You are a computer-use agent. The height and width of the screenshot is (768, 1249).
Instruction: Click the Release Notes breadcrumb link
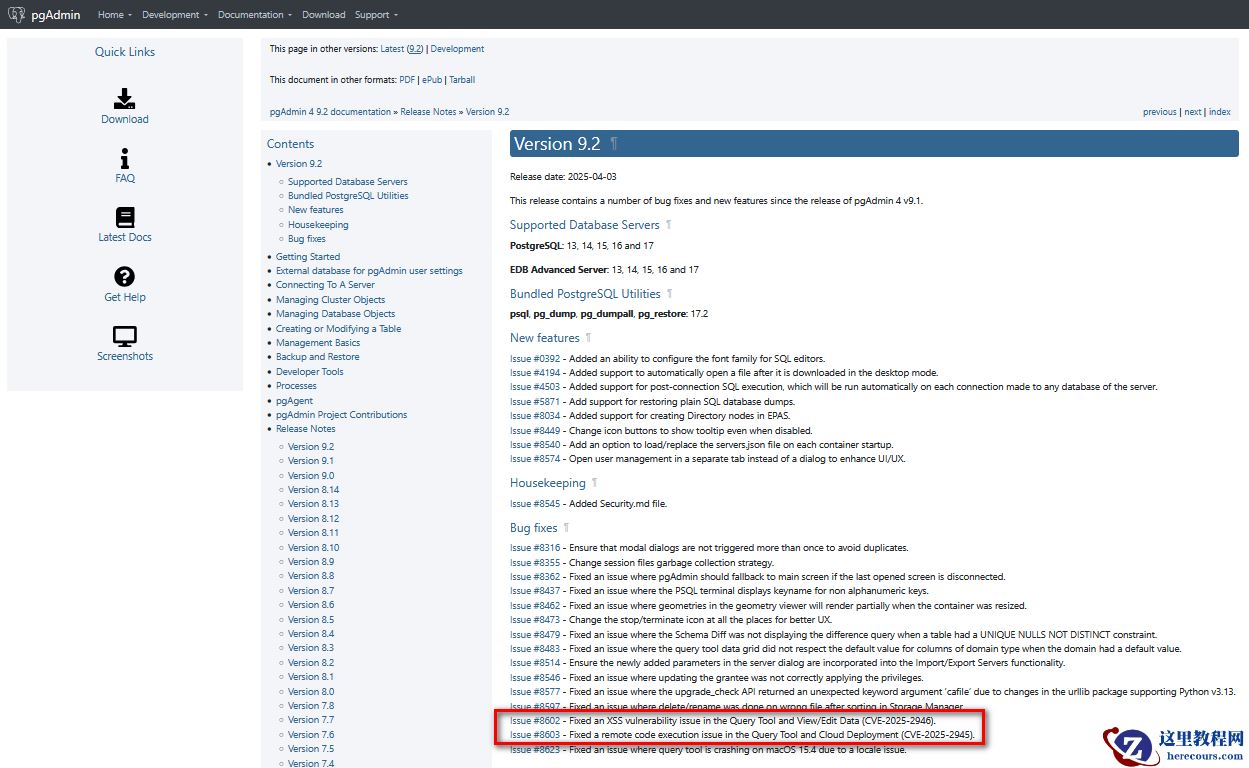[x=428, y=112]
